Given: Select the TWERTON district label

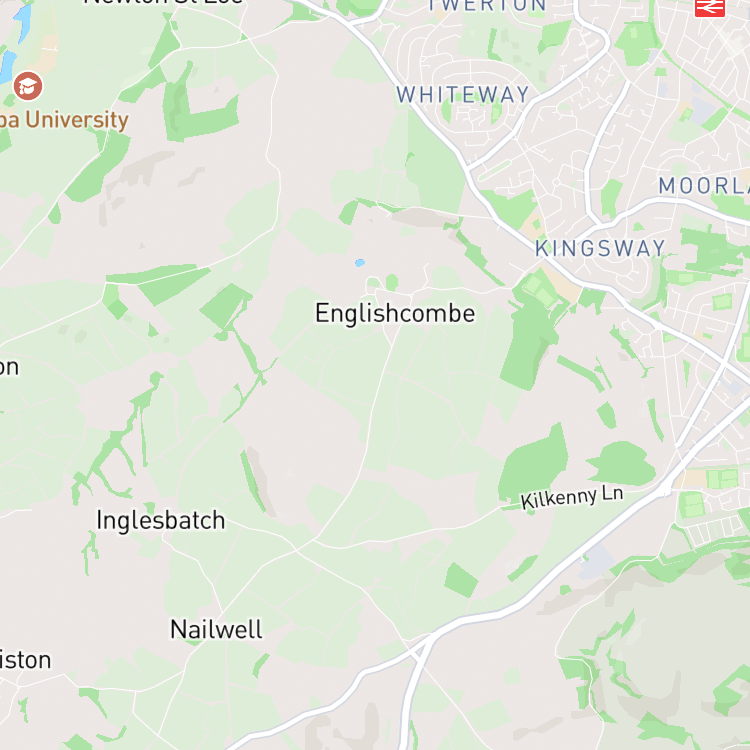Looking at the screenshot, I should click(487, 6).
